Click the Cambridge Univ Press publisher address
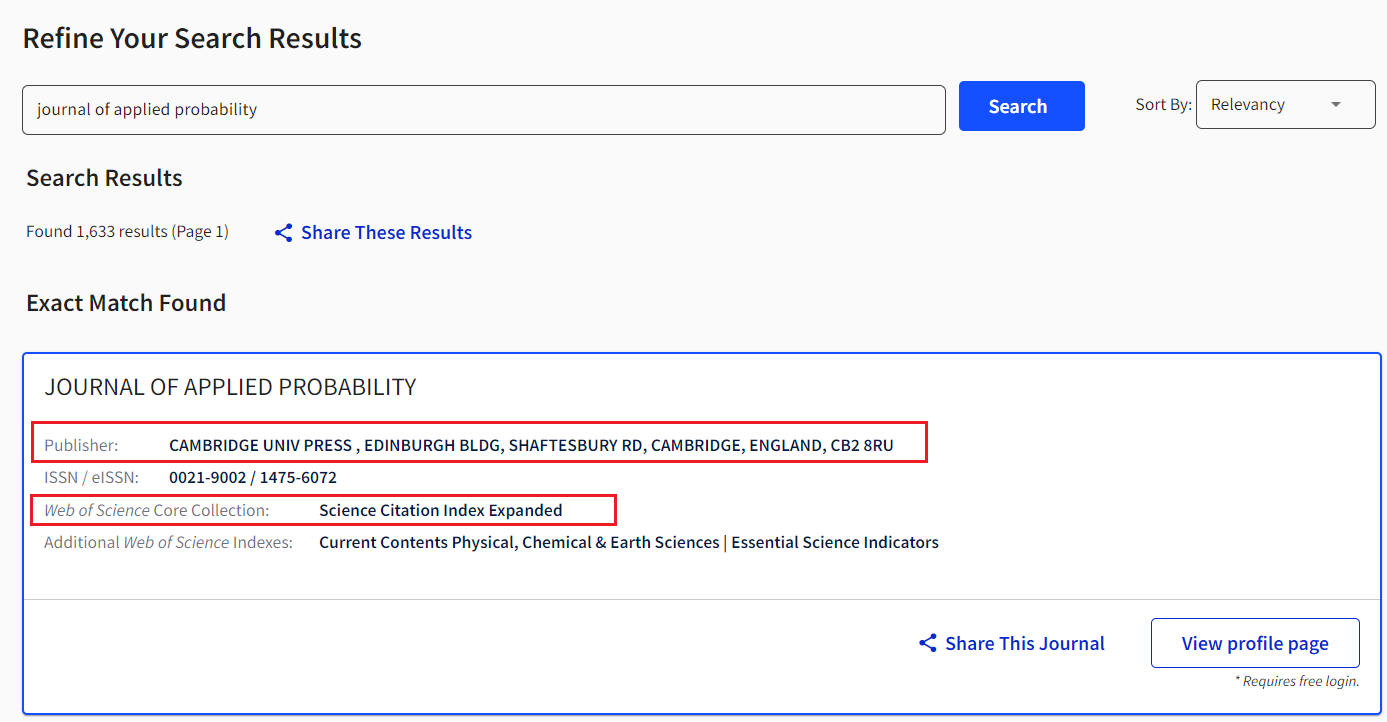Viewport: 1387px width, 722px height. (531, 445)
